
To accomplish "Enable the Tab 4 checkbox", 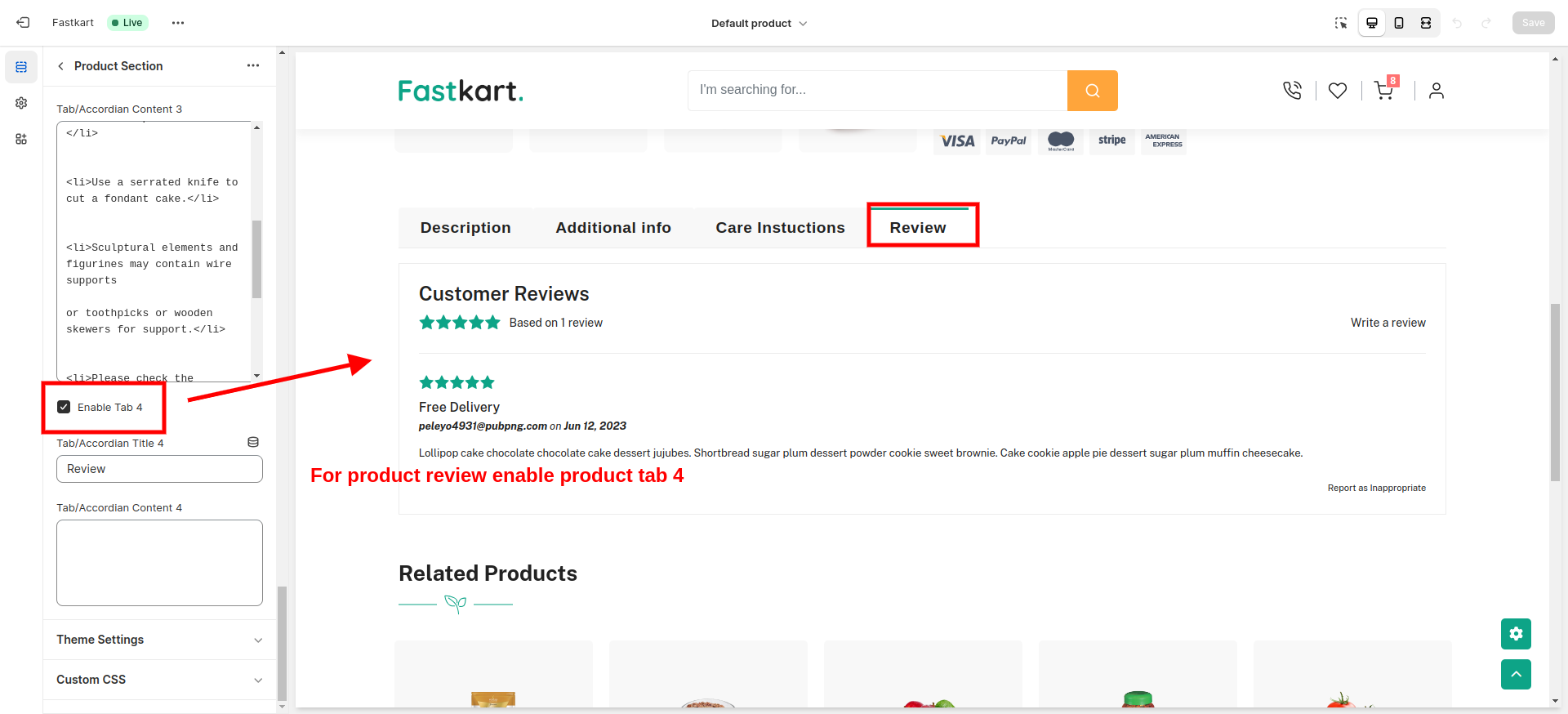I will [x=64, y=407].
